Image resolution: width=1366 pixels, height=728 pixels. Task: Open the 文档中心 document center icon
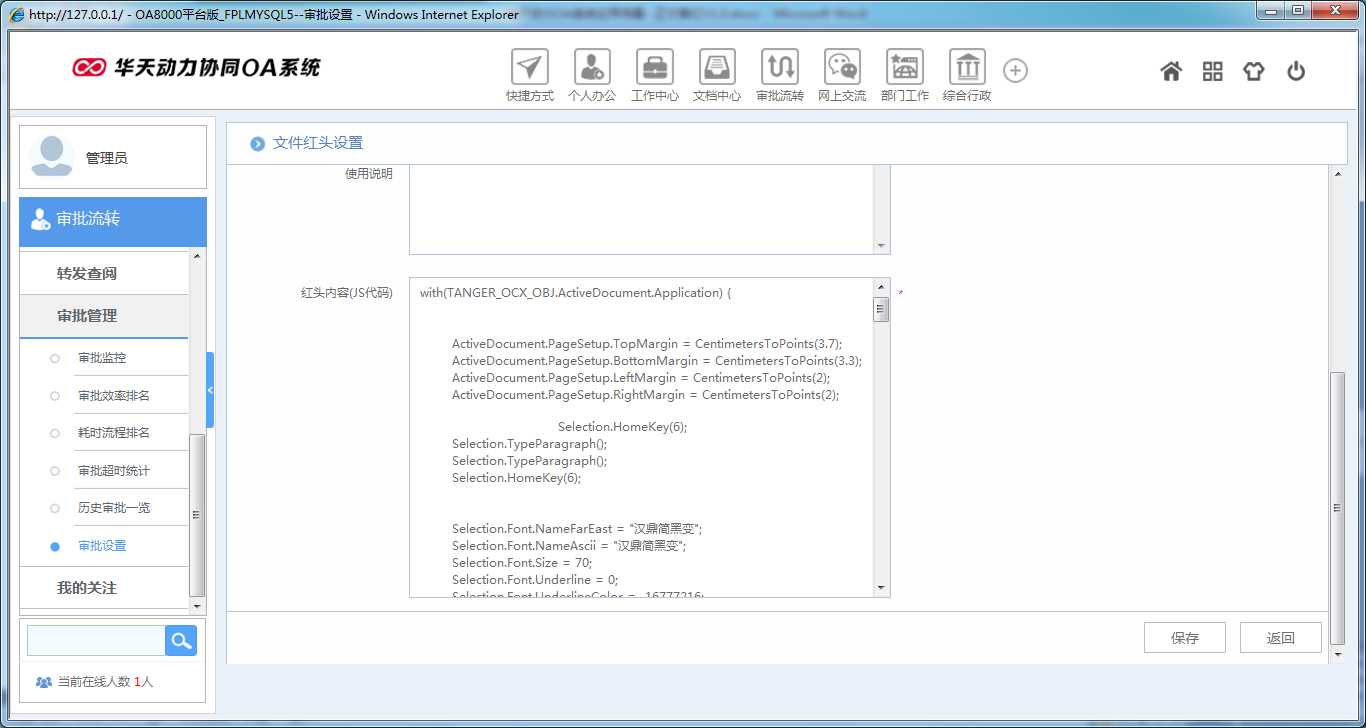[x=717, y=68]
